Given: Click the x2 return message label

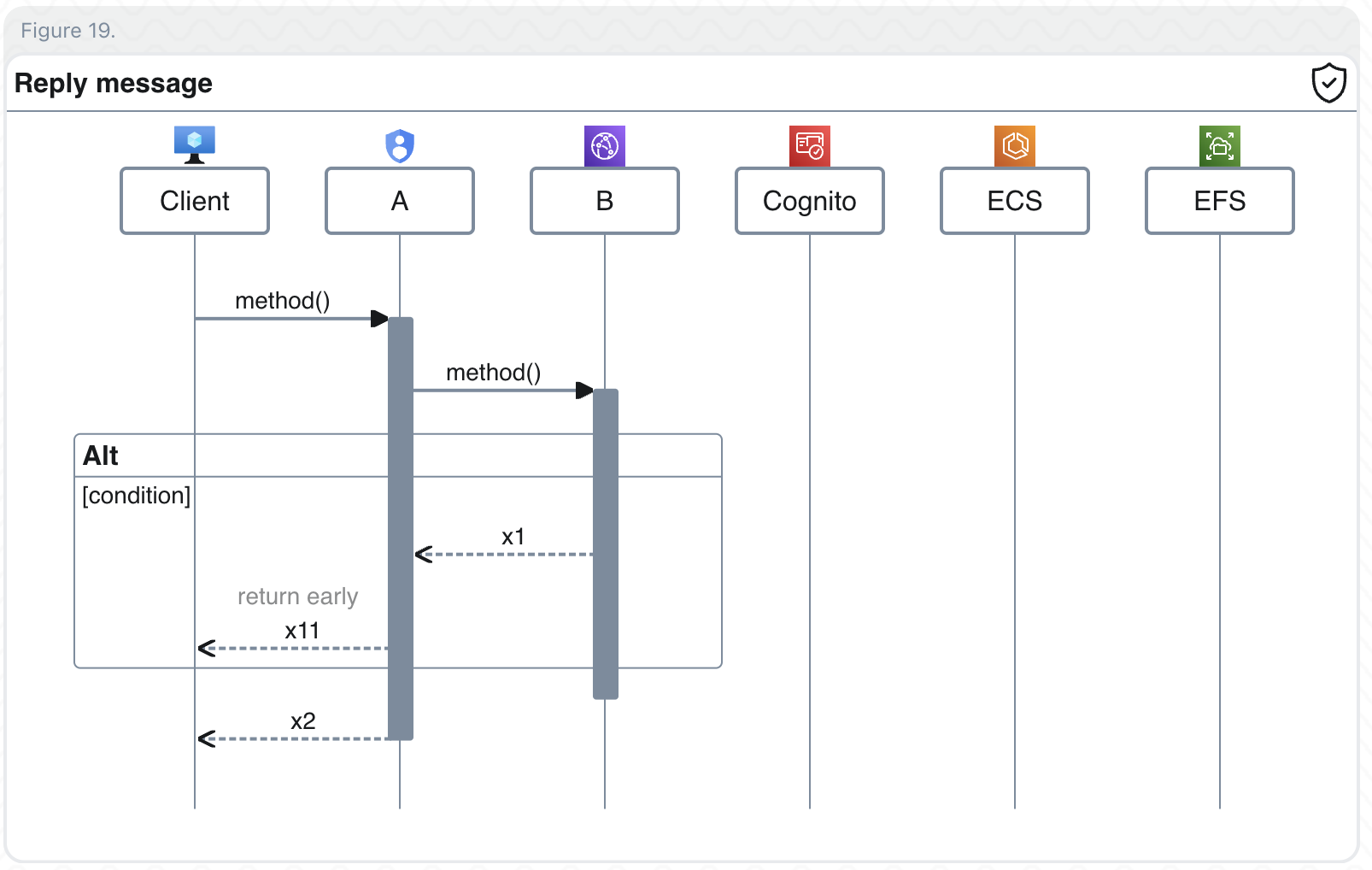Looking at the screenshot, I should (302, 721).
